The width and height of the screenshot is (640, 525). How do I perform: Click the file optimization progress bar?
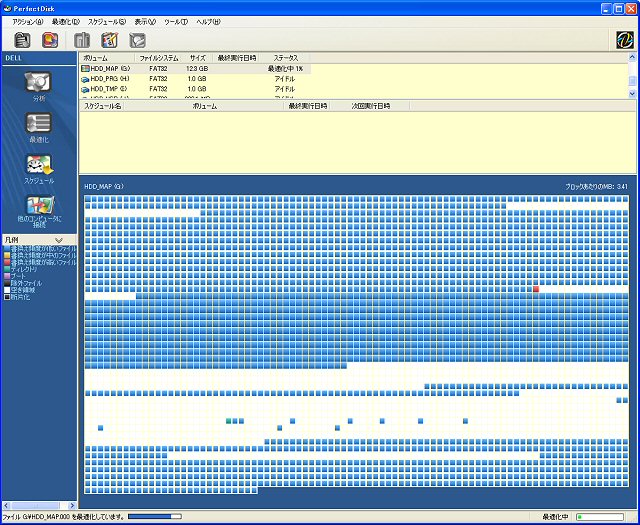(155, 517)
